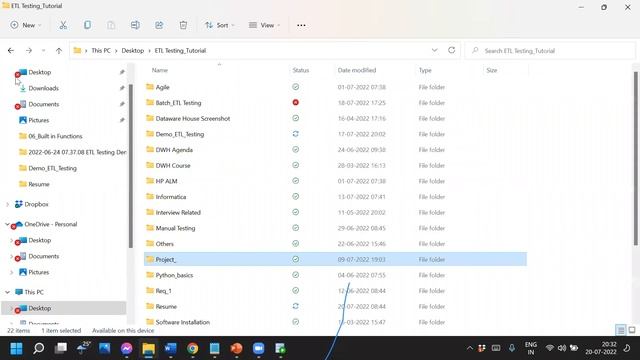
Task: Select the Req_1 folder
Action: click(x=163, y=291)
